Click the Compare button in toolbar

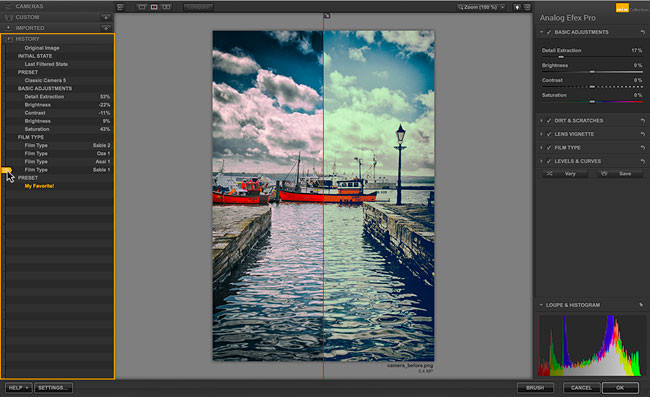click(x=199, y=7)
